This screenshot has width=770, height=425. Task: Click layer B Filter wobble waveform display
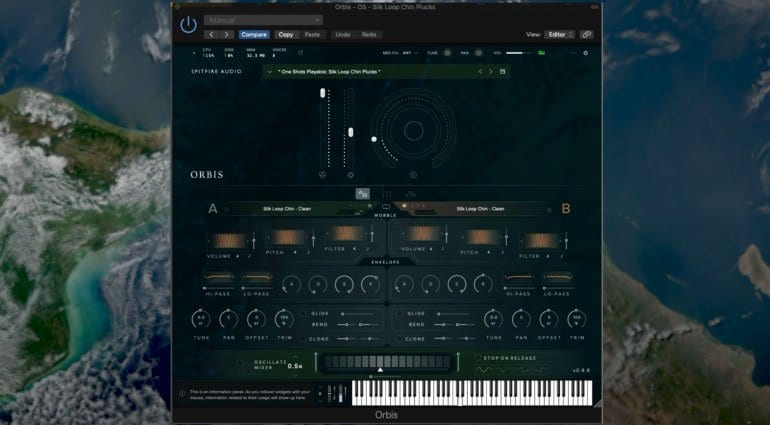pyautogui.click(x=542, y=241)
